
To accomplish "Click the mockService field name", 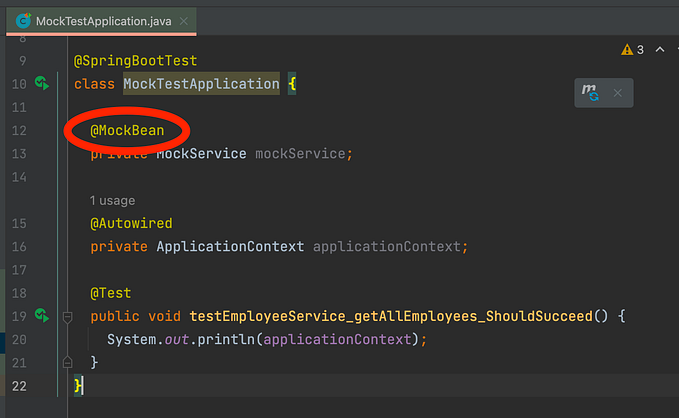I will tap(300, 154).
